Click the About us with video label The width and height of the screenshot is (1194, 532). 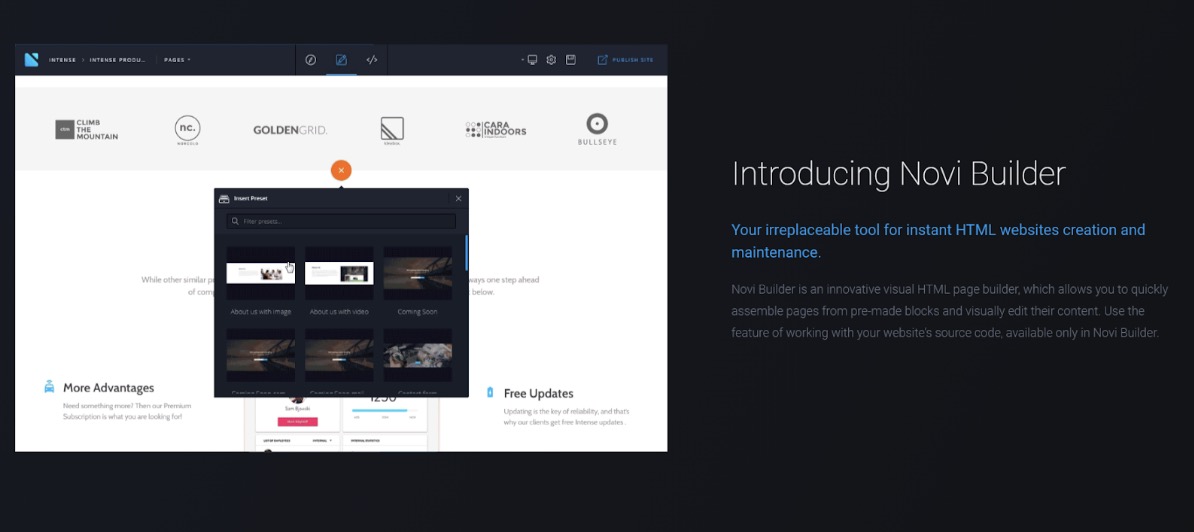[x=339, y=312]
